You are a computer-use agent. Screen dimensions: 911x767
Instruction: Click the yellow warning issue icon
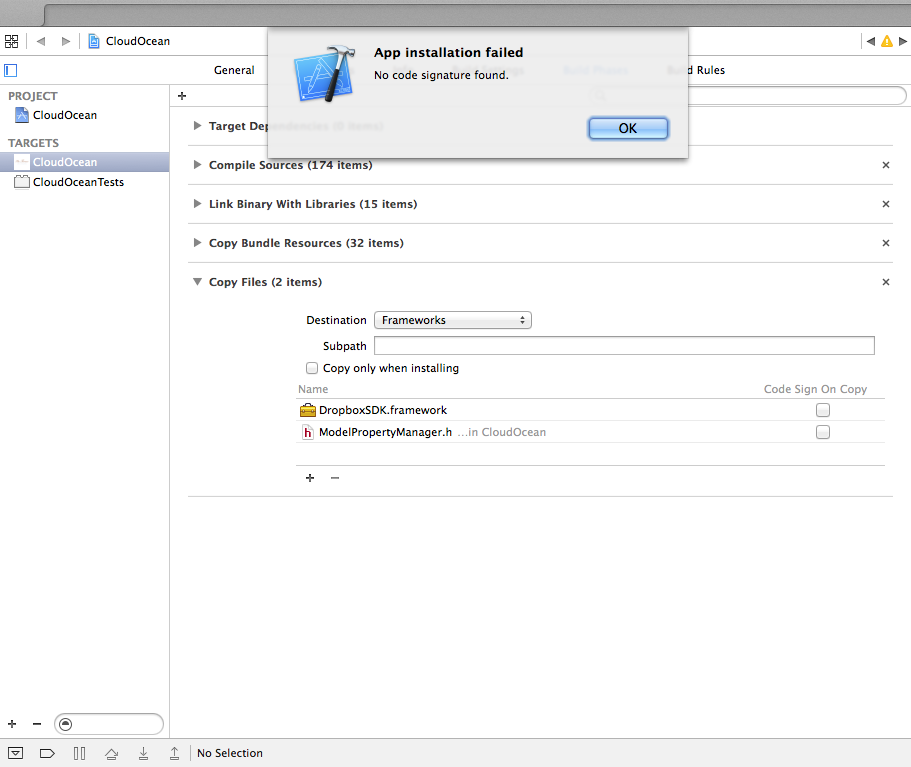[887, 41]
